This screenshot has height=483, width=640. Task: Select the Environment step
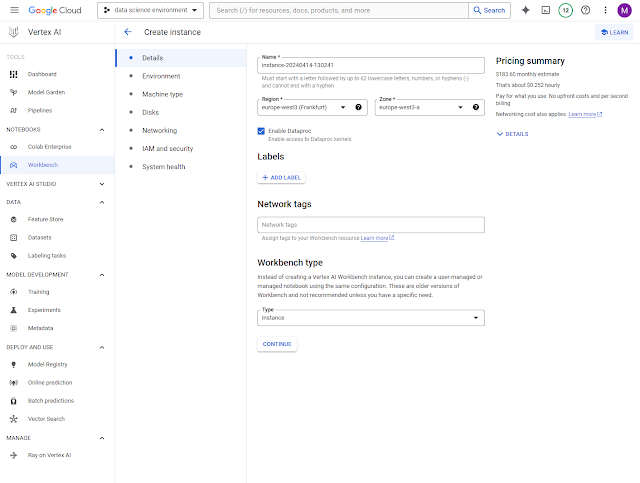[181, 76]
